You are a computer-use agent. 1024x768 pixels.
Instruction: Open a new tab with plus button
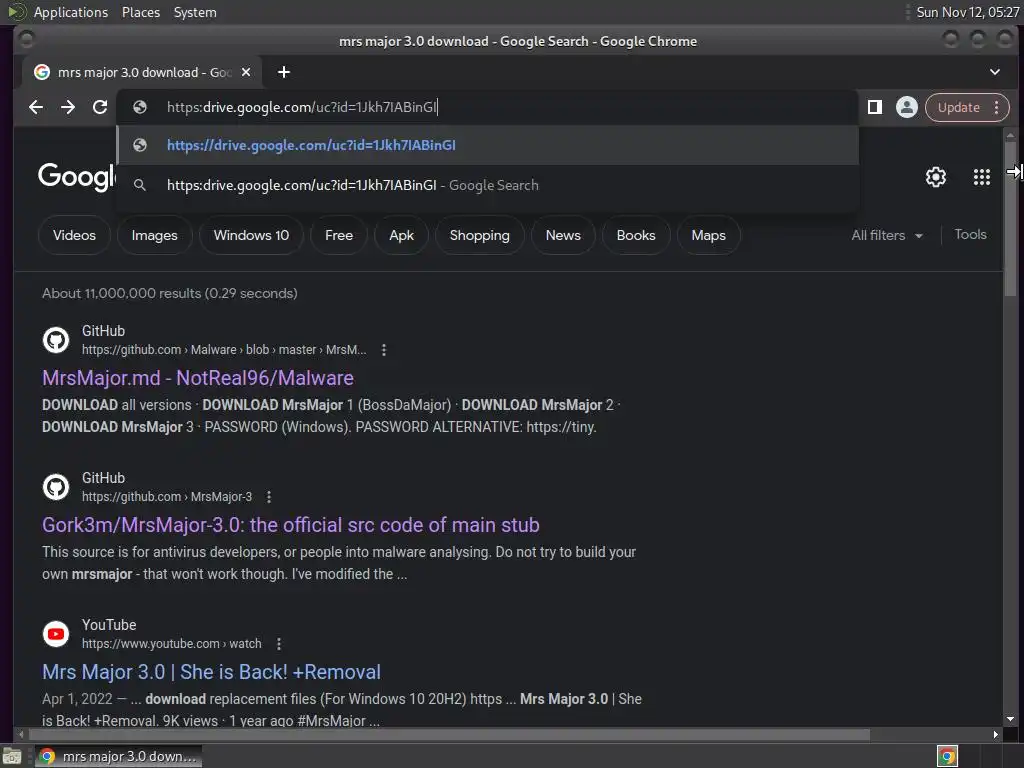283,72
